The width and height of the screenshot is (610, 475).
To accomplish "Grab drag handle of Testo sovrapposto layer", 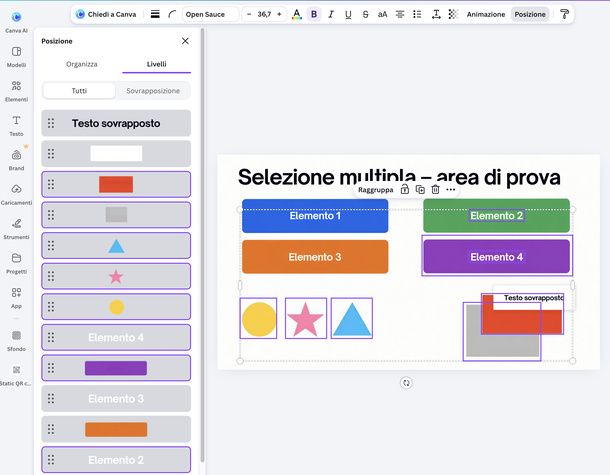I will click(x=51, y=123).
